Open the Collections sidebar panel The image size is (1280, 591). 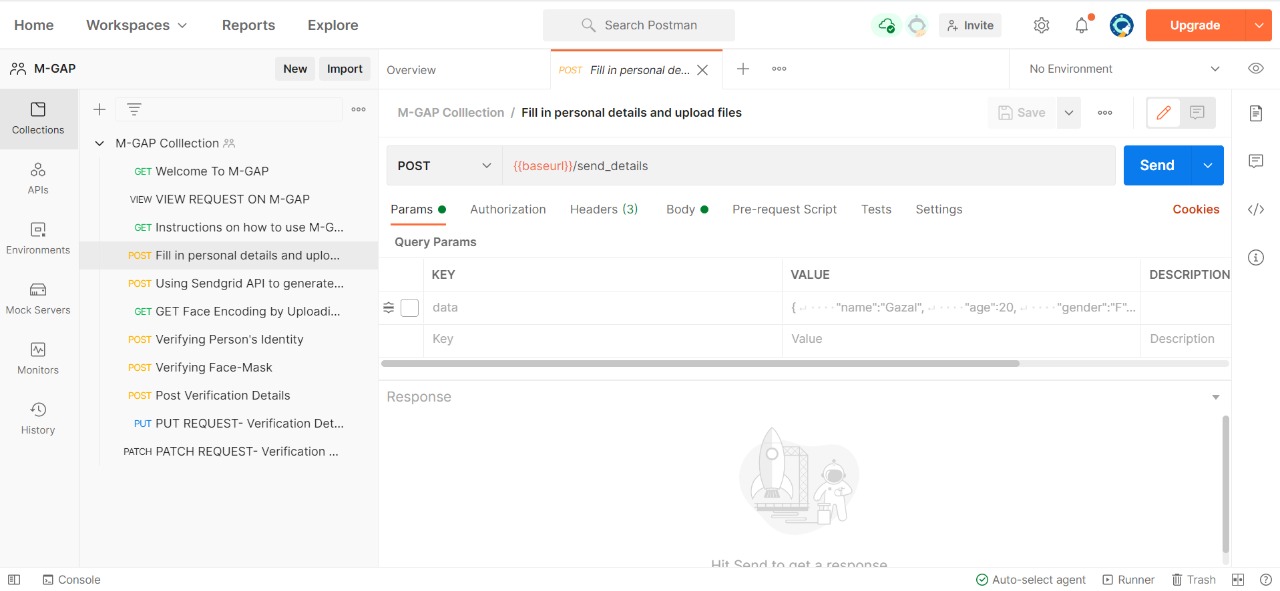pos(38,118)
